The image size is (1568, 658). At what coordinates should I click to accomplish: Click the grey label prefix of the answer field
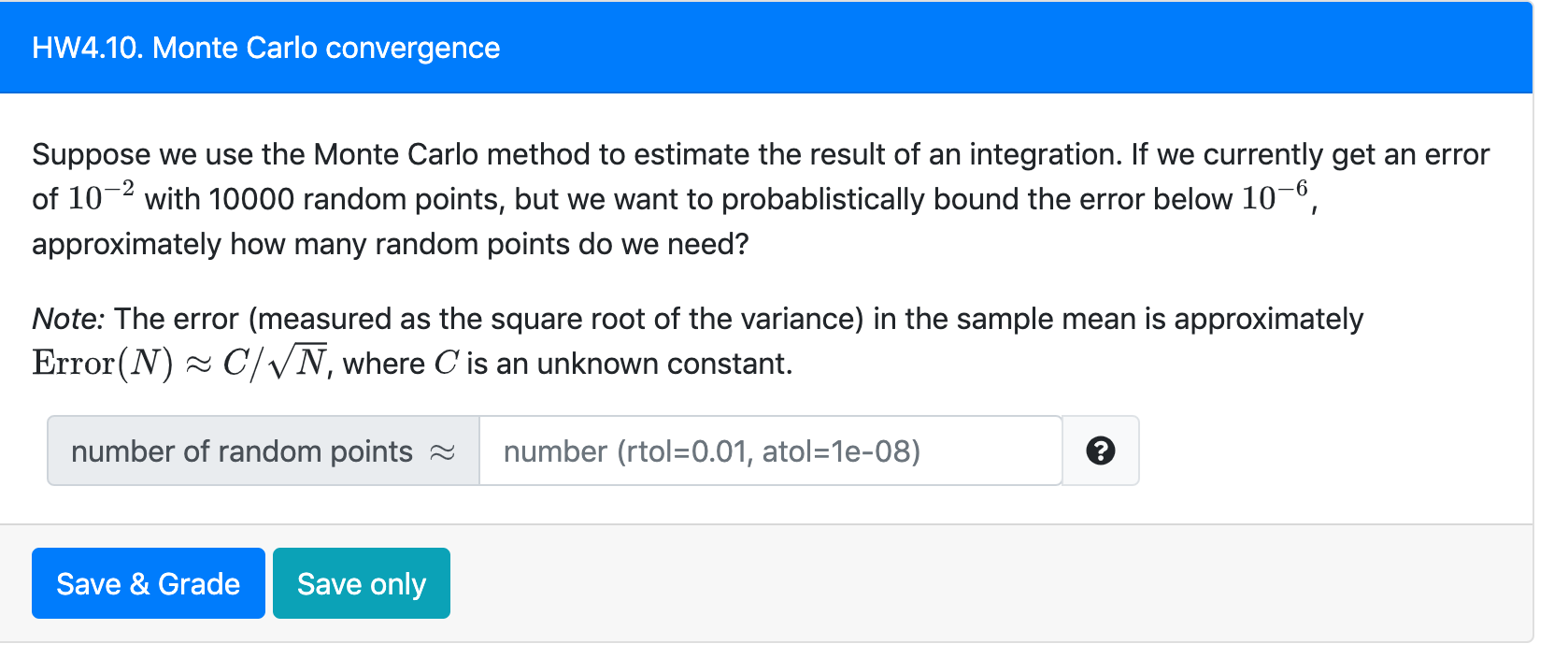[263, 451]
